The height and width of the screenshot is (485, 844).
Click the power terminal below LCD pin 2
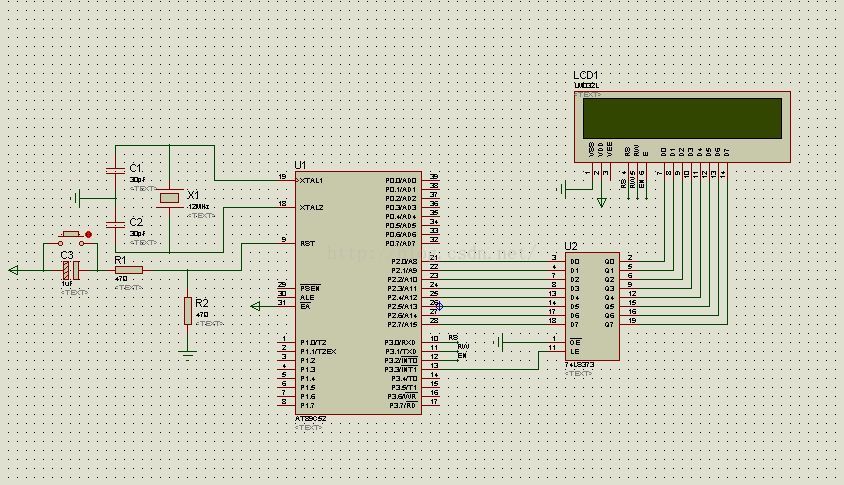coord(601,202)
